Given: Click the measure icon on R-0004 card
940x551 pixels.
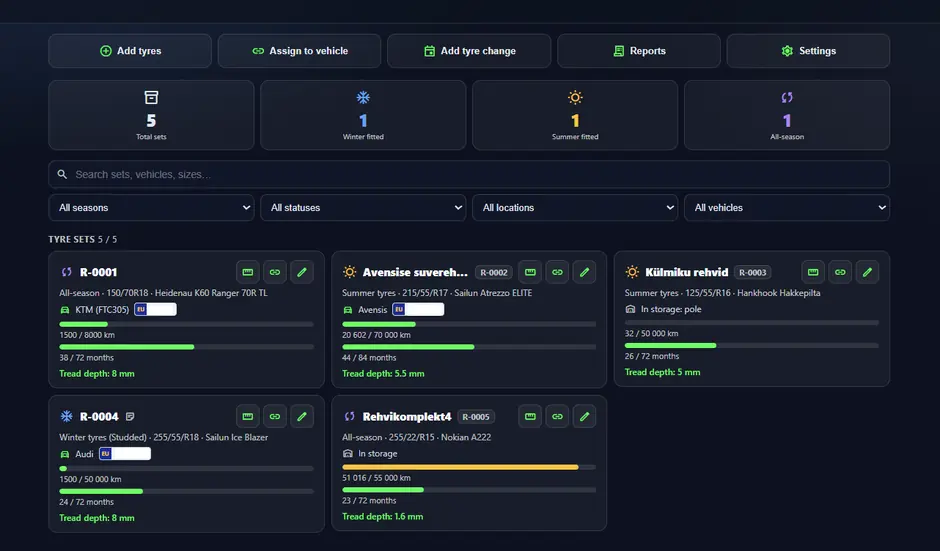Looking at the screenshot, I should 248,416.
